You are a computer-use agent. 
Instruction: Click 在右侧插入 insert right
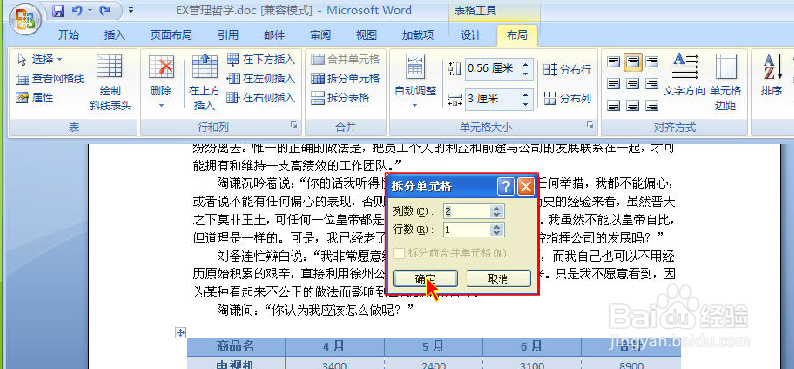[261, 97]
